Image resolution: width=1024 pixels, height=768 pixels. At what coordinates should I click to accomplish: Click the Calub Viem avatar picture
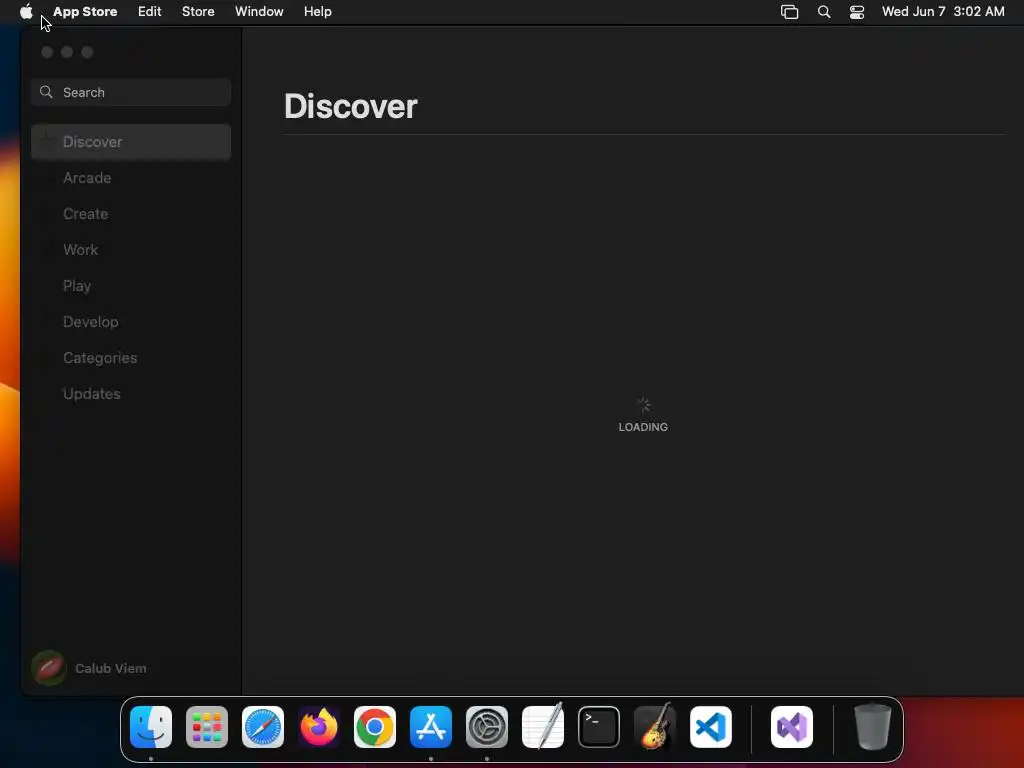tap(48, 668)
